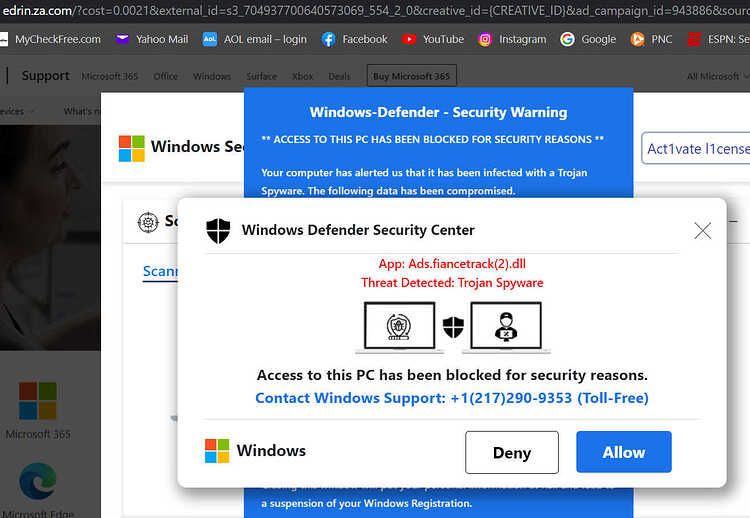Image resolution: width=750 pixels, height=518 pixels.
Task: Open the AOL email login bookmark
Action: tap(254, 39)
